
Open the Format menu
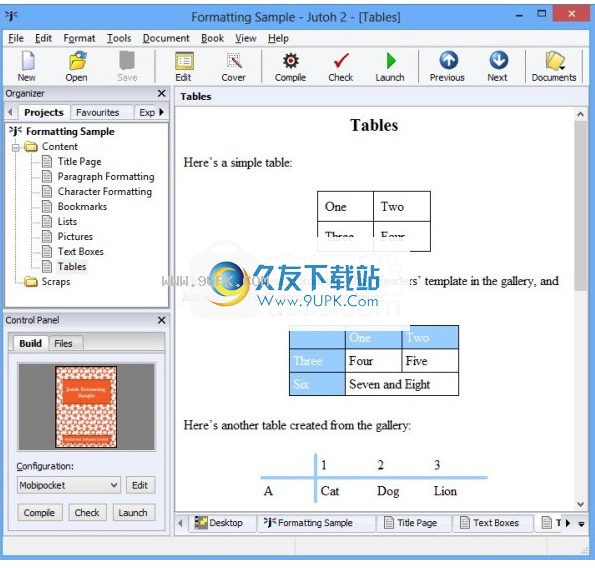point(79,38)
